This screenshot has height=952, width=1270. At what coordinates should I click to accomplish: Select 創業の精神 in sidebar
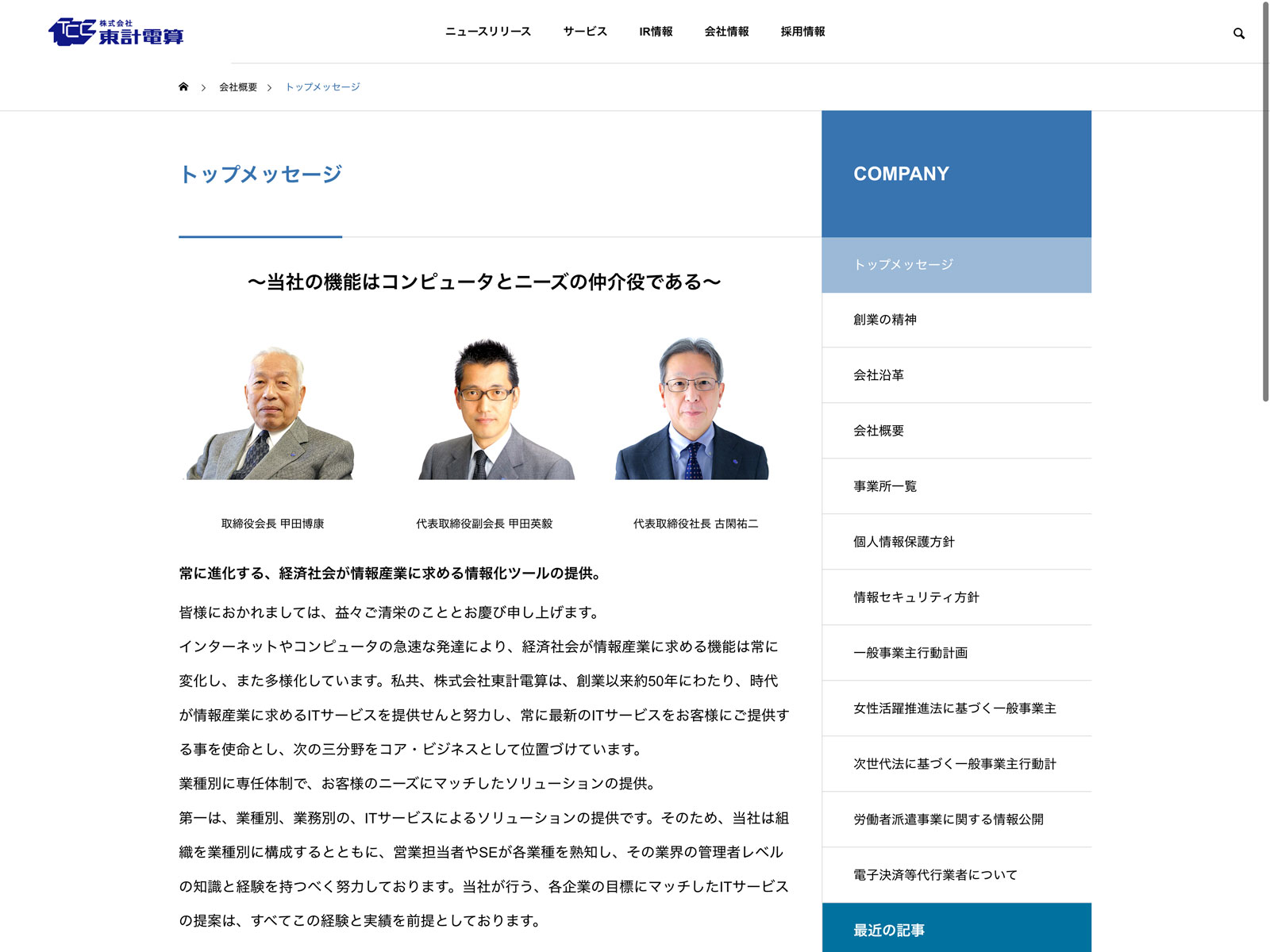(885, 320)
